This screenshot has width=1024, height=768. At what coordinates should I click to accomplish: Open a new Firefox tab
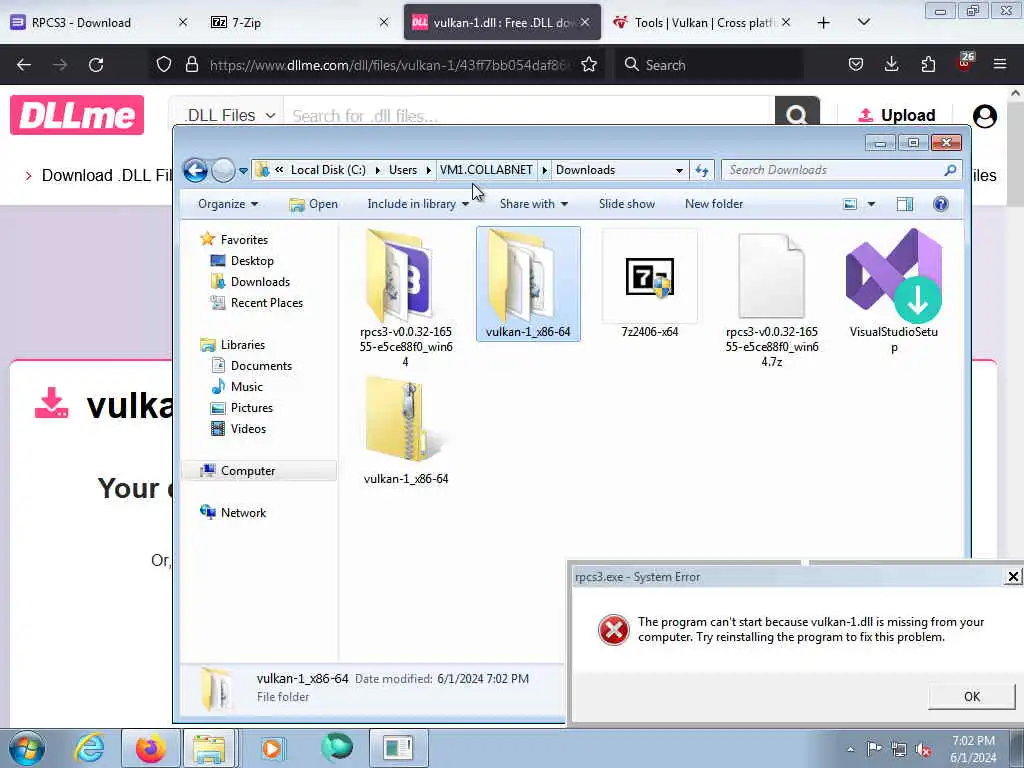pyautogui.click(x=824, y=23)
